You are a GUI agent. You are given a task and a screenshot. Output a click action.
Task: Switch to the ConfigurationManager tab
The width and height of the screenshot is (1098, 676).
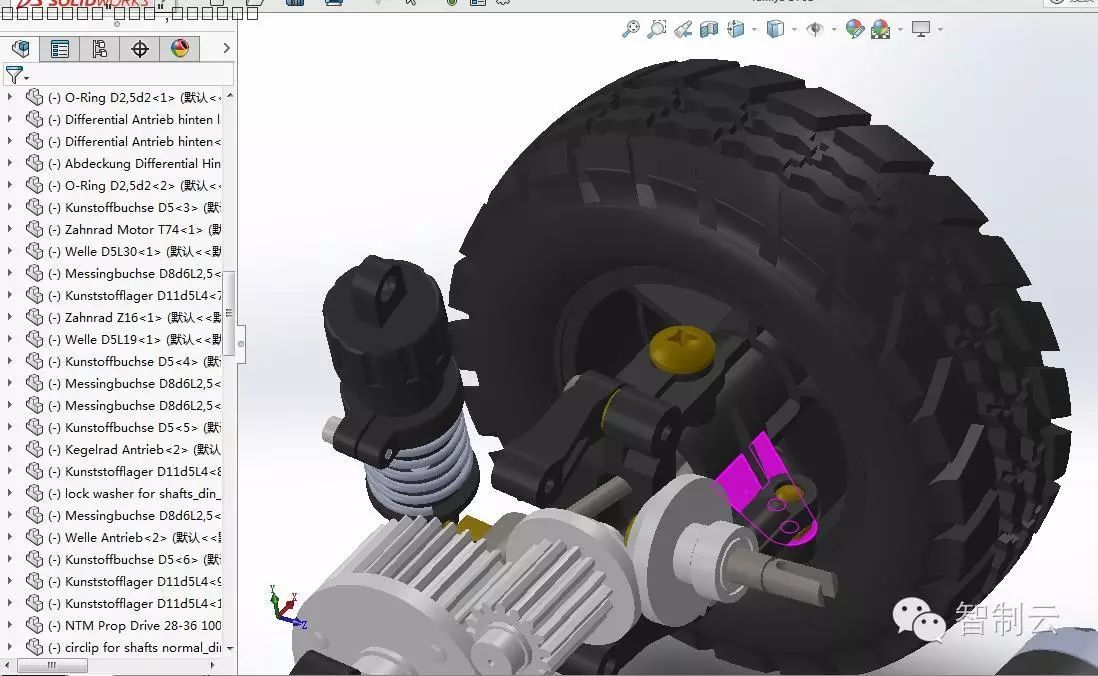pos(99,48)
